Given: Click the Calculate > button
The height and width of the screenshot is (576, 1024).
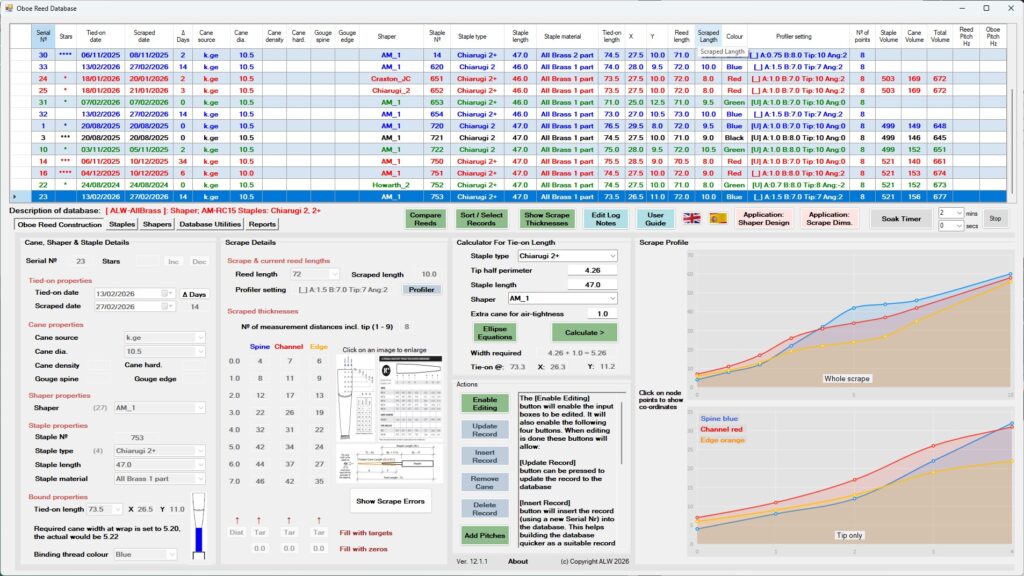Looking at the screenshot, I should coord(584,332).
